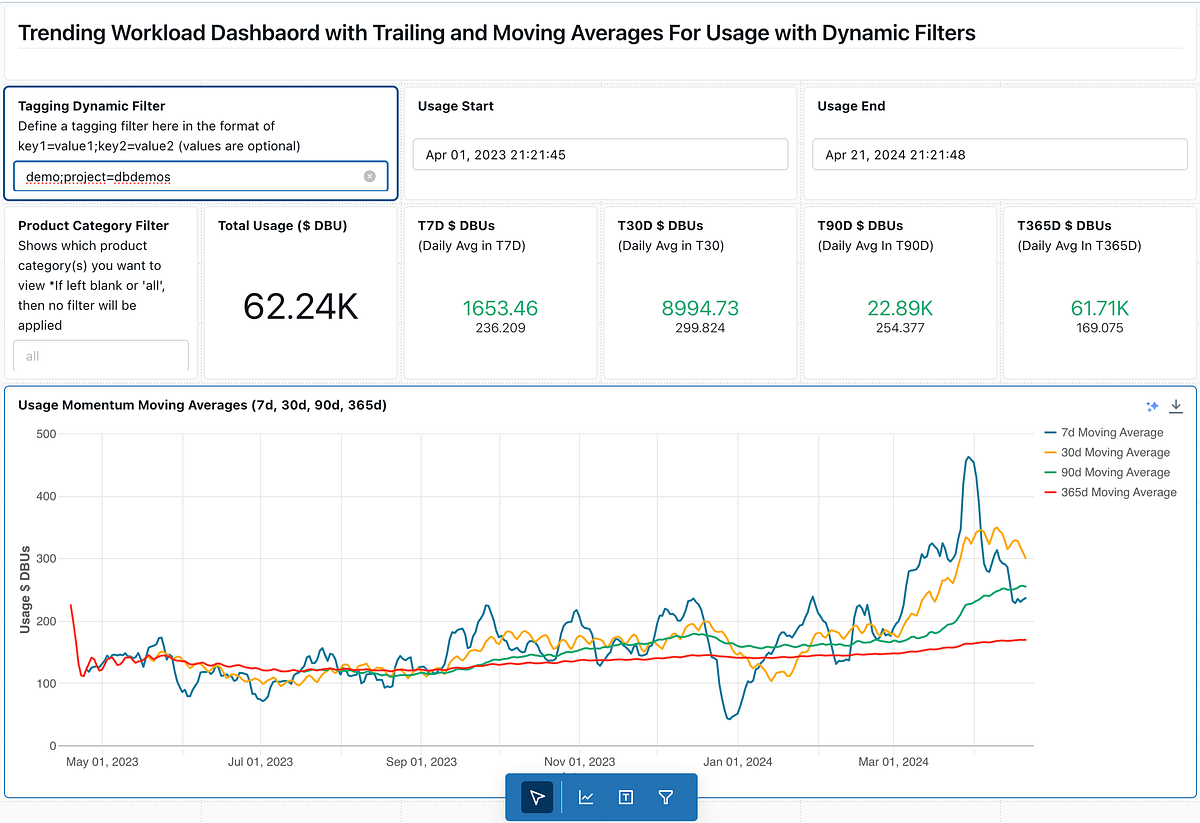Open the Usage Start date picker

coord(600,154)
